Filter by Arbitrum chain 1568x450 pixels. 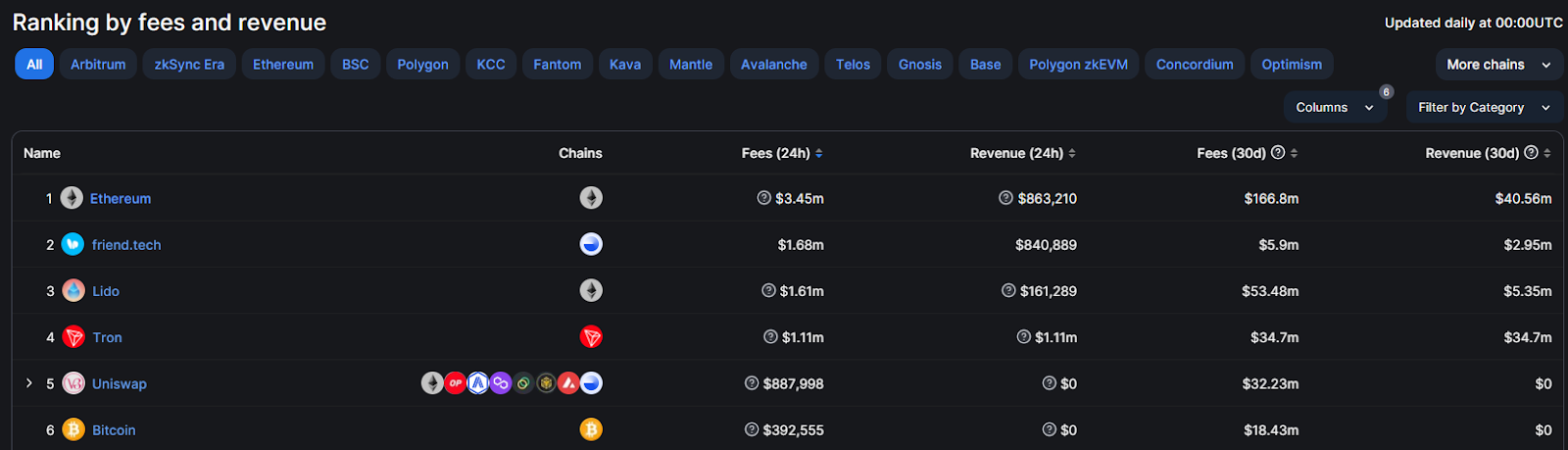(x=98, y=65)
